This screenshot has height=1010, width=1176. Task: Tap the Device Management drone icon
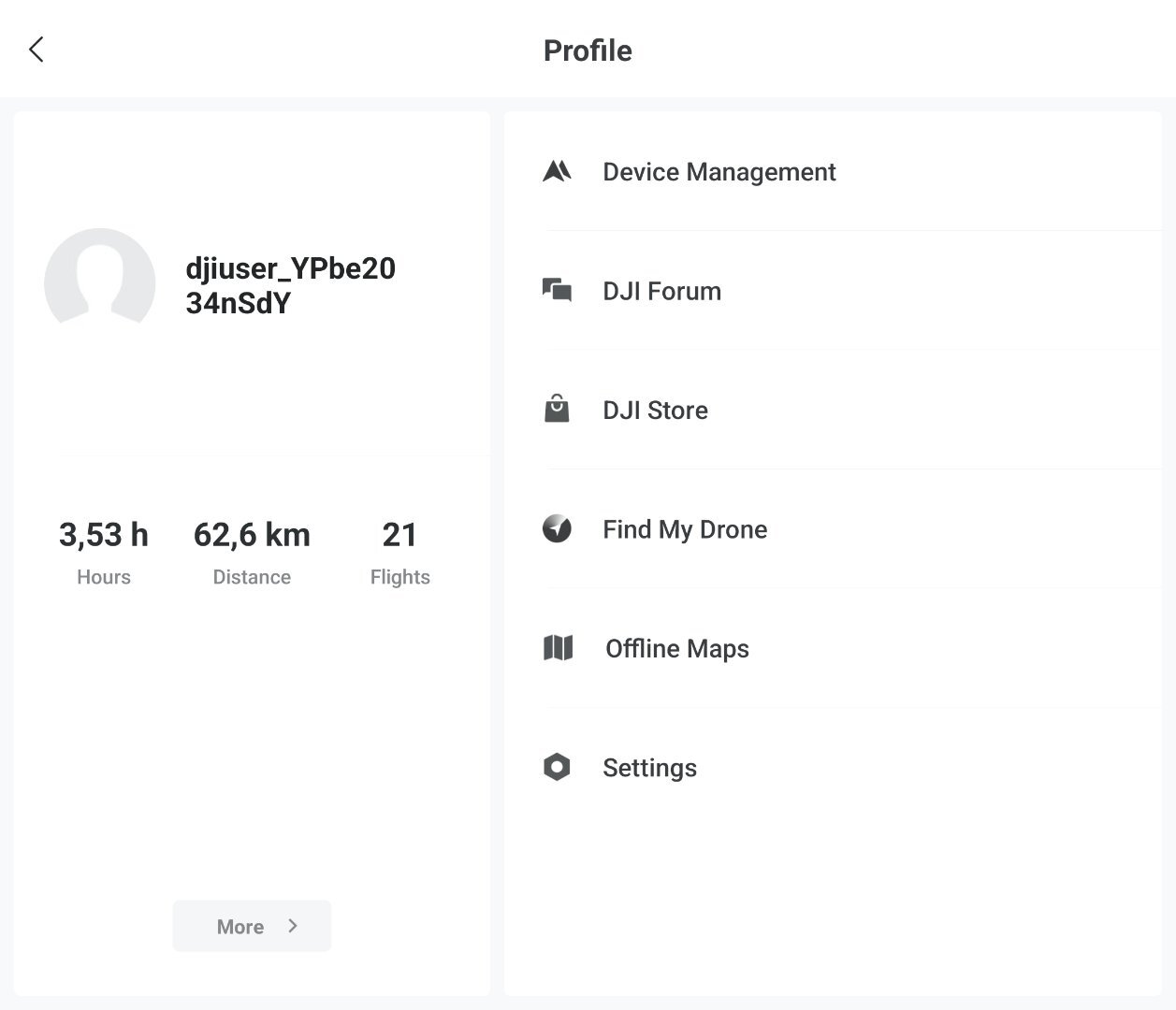(557, 171)
